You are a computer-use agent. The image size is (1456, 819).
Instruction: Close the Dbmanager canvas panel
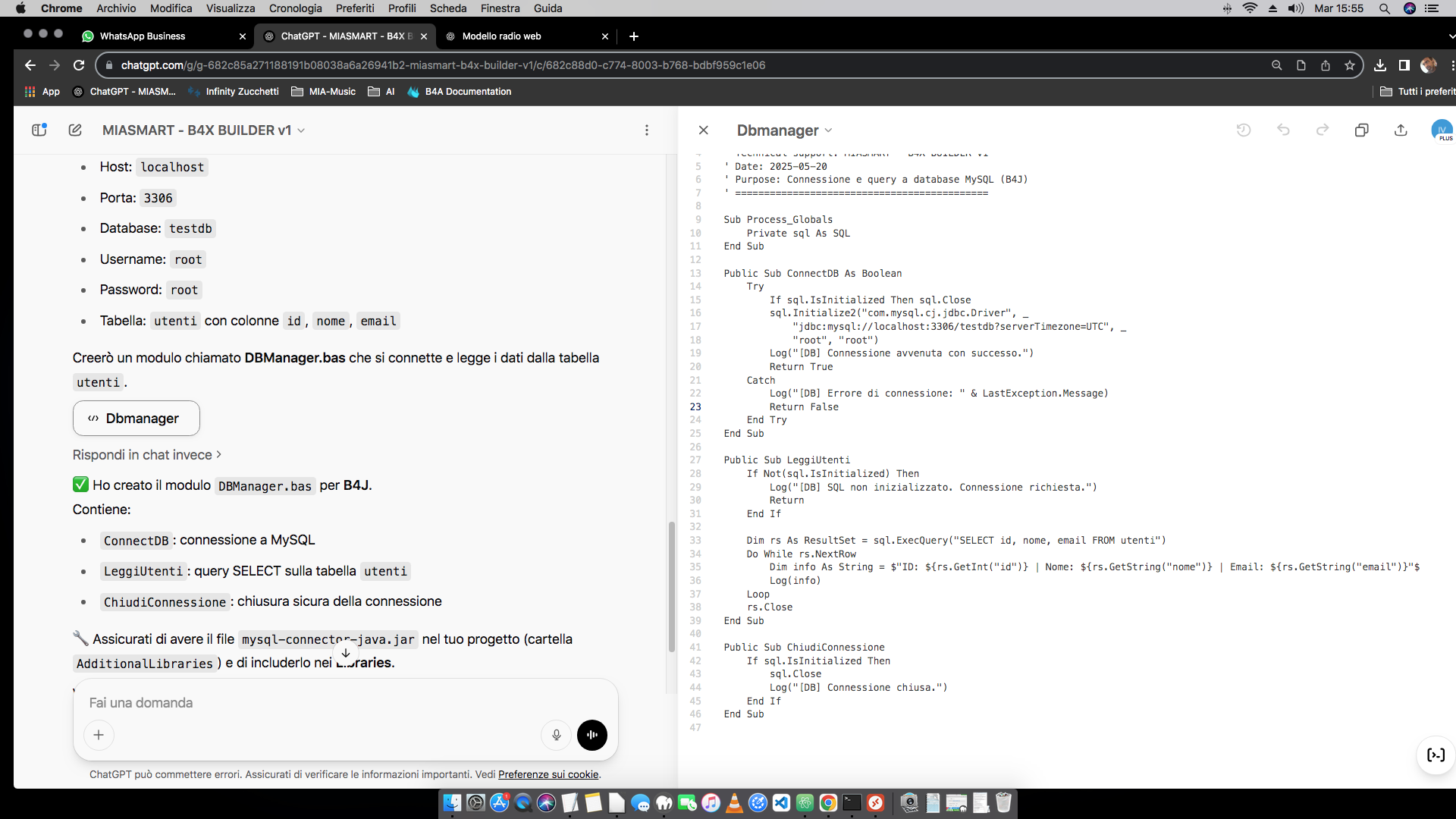[x=704, y=130]
